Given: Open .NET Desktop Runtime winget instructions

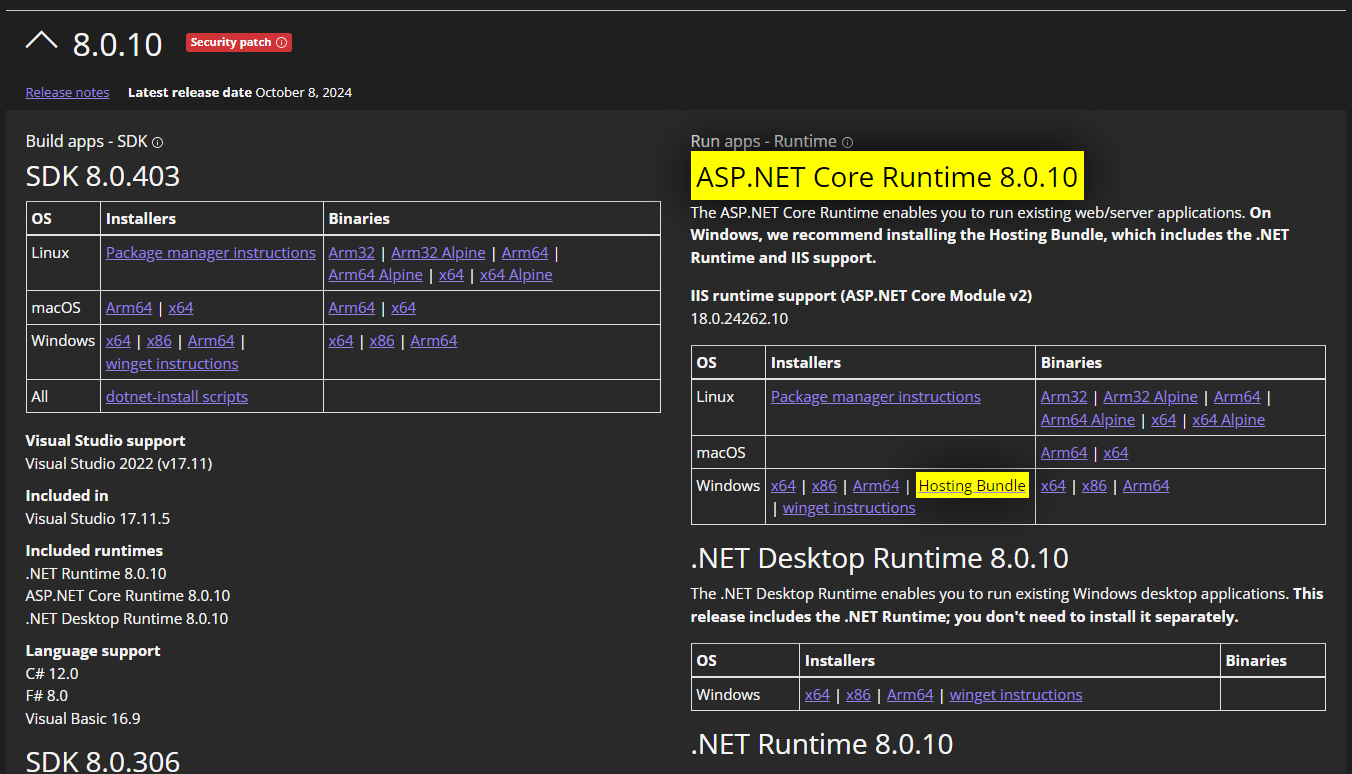Looking at the screenshot, I should tap(1016, 695).
